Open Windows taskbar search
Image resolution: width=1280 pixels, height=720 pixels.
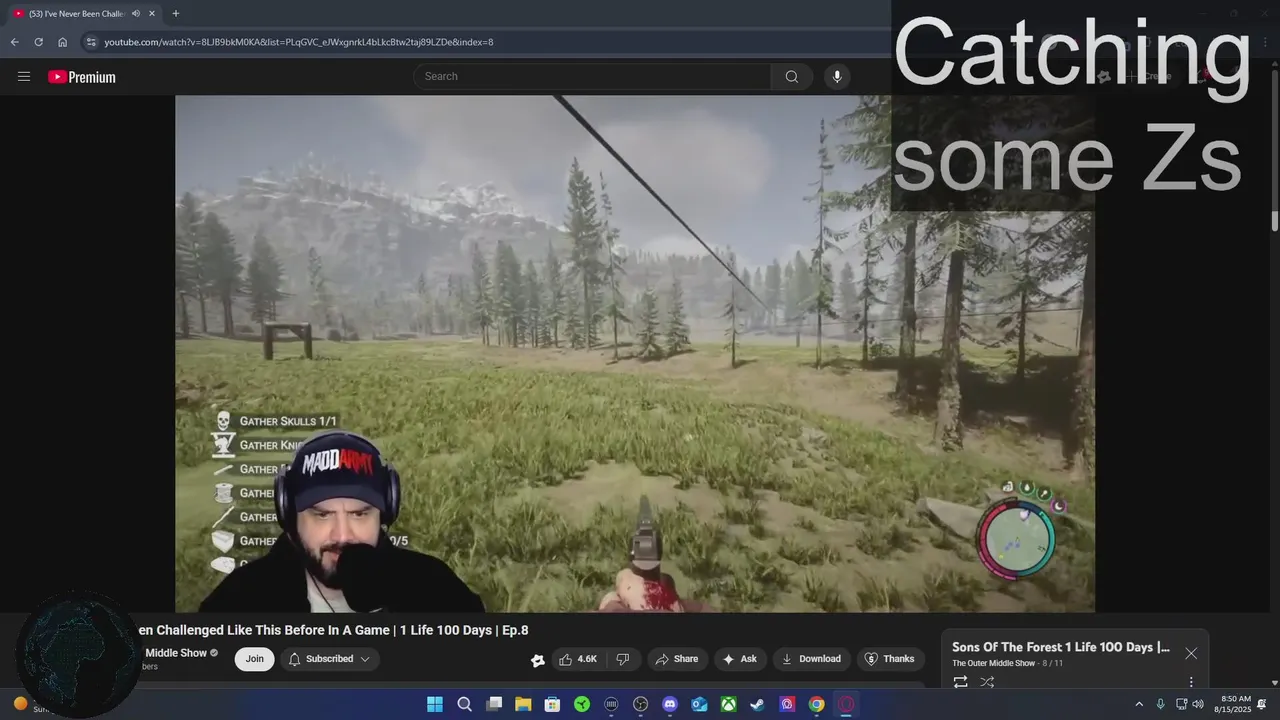[464, 704]
